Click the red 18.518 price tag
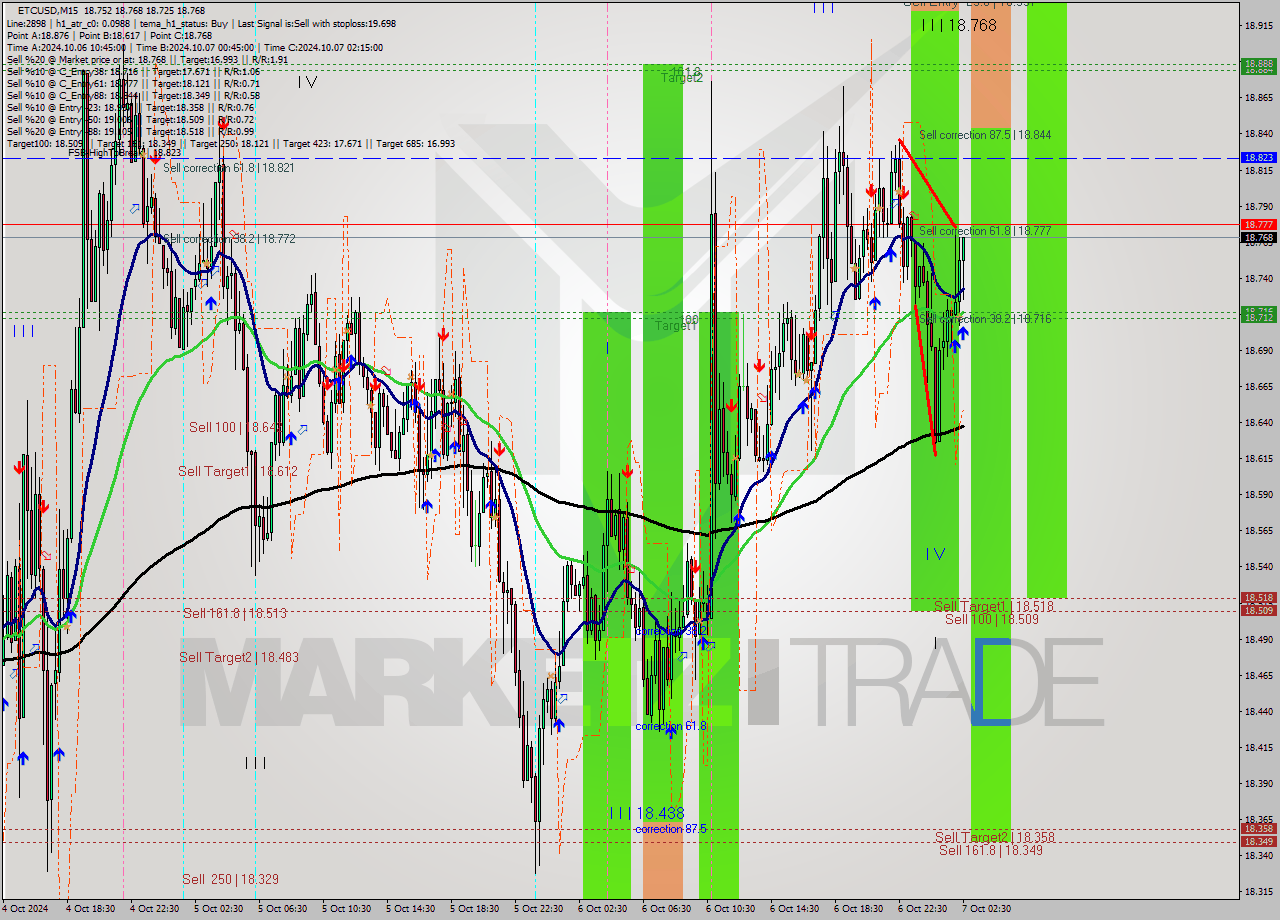1280x920 pixels. [x=1258, y=597]
